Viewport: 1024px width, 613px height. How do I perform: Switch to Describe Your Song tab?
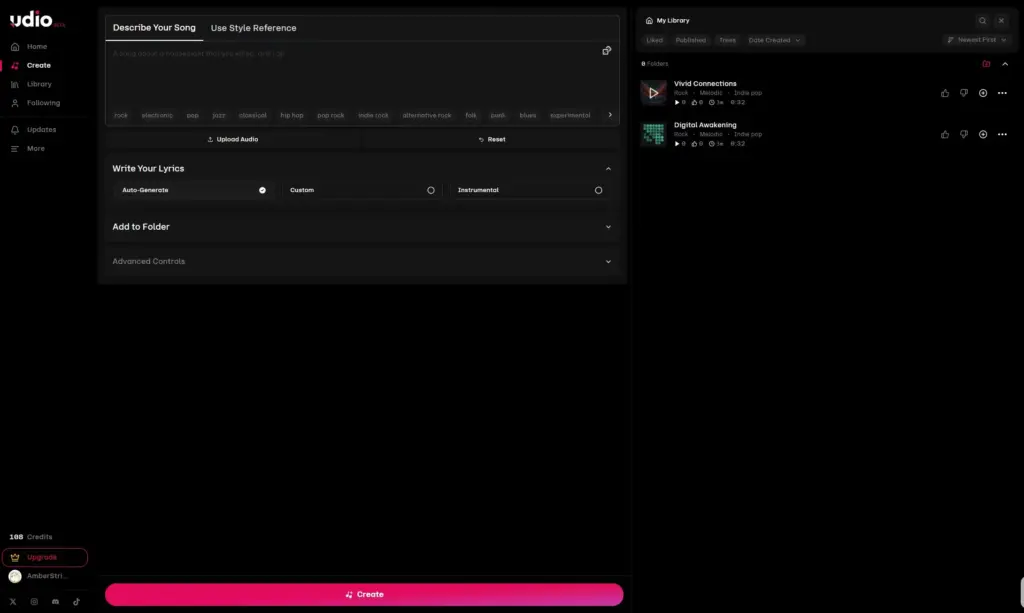click(154, 28)
